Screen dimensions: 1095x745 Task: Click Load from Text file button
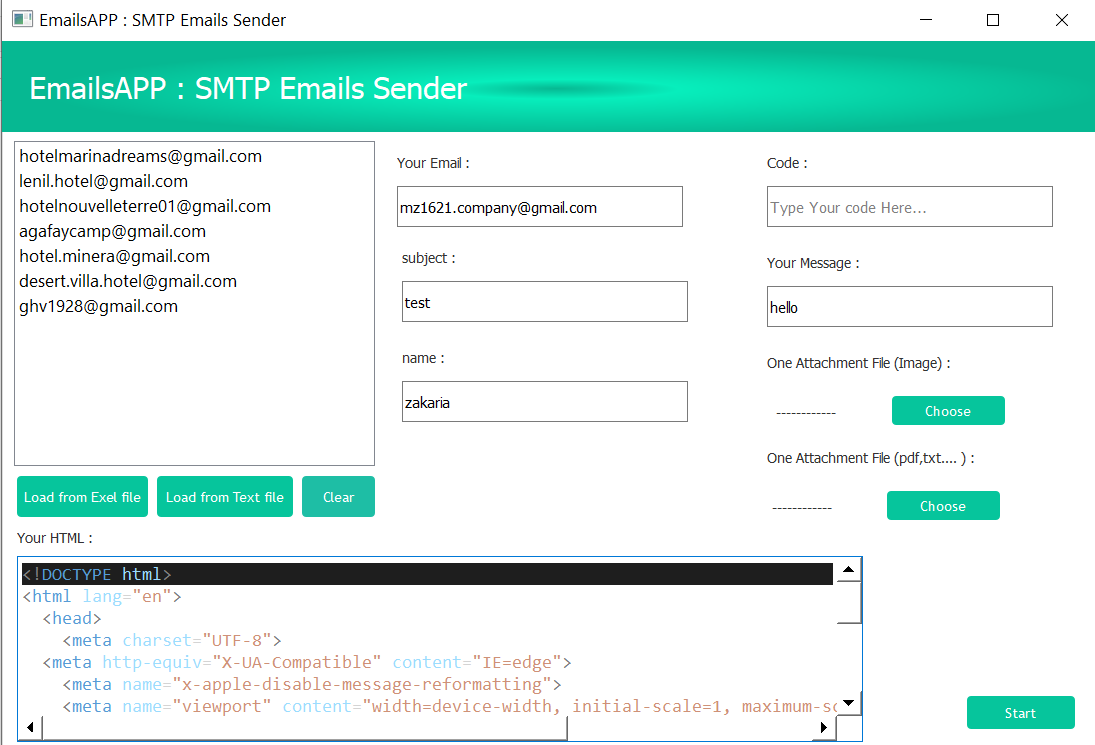(x=225, y=497)
